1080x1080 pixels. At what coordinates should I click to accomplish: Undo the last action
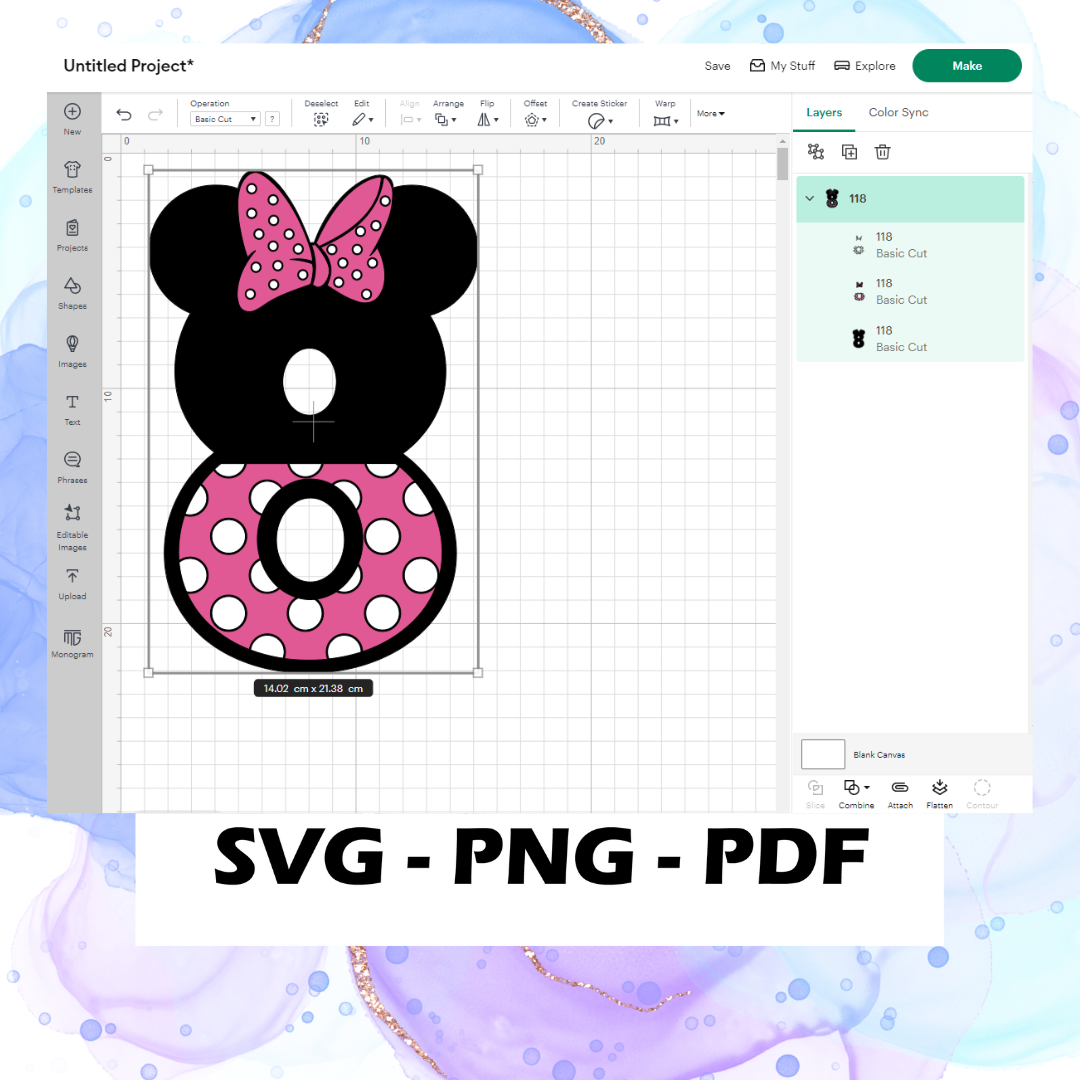coord(124,114)
